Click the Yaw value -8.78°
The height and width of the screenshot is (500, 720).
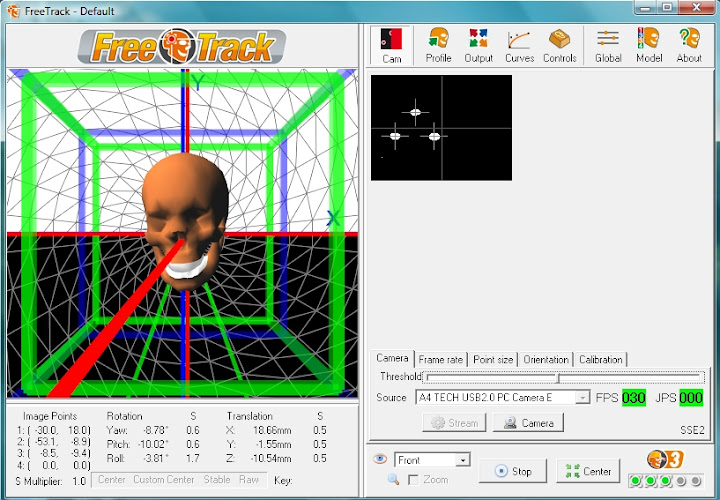tap(155, 430)
